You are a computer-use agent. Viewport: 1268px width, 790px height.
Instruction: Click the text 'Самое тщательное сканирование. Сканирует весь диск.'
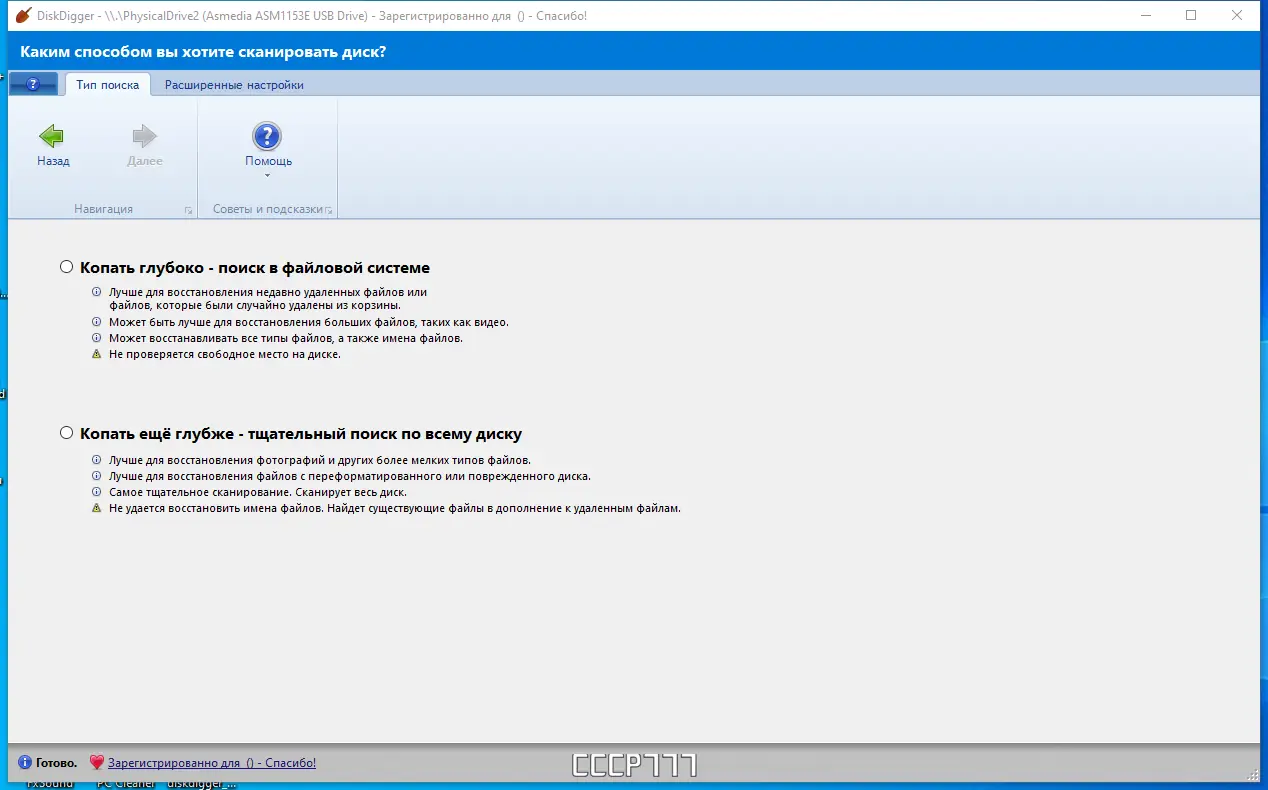[258, 492]
